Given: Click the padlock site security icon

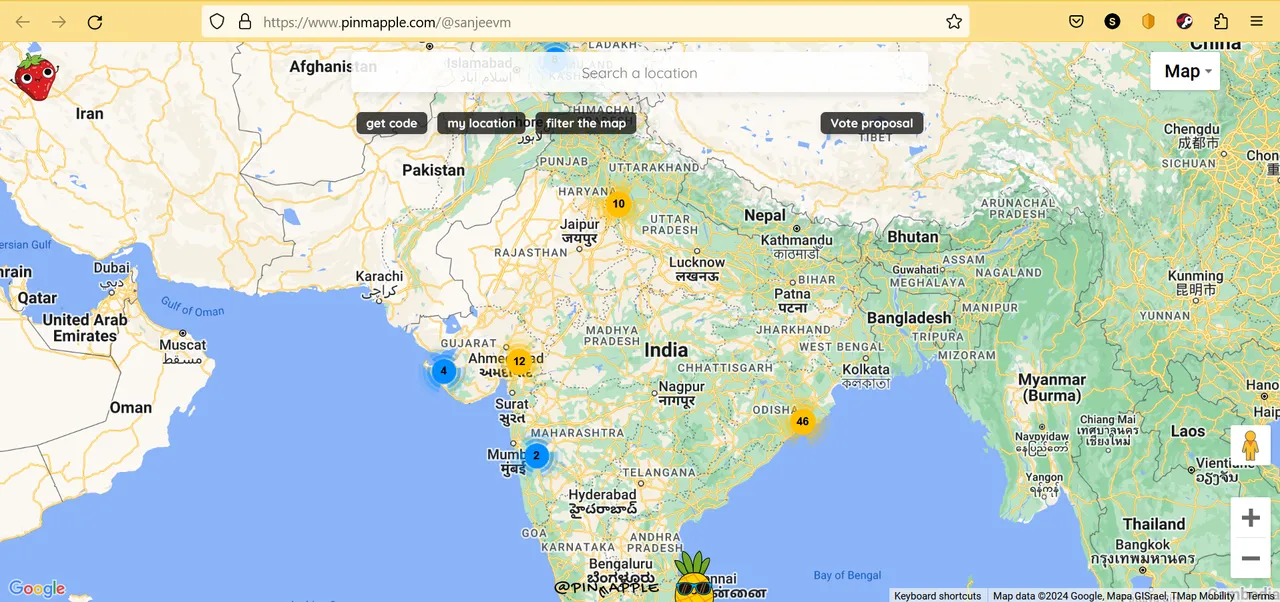Looking at the screenshot, I should click(x=245, y=21).
